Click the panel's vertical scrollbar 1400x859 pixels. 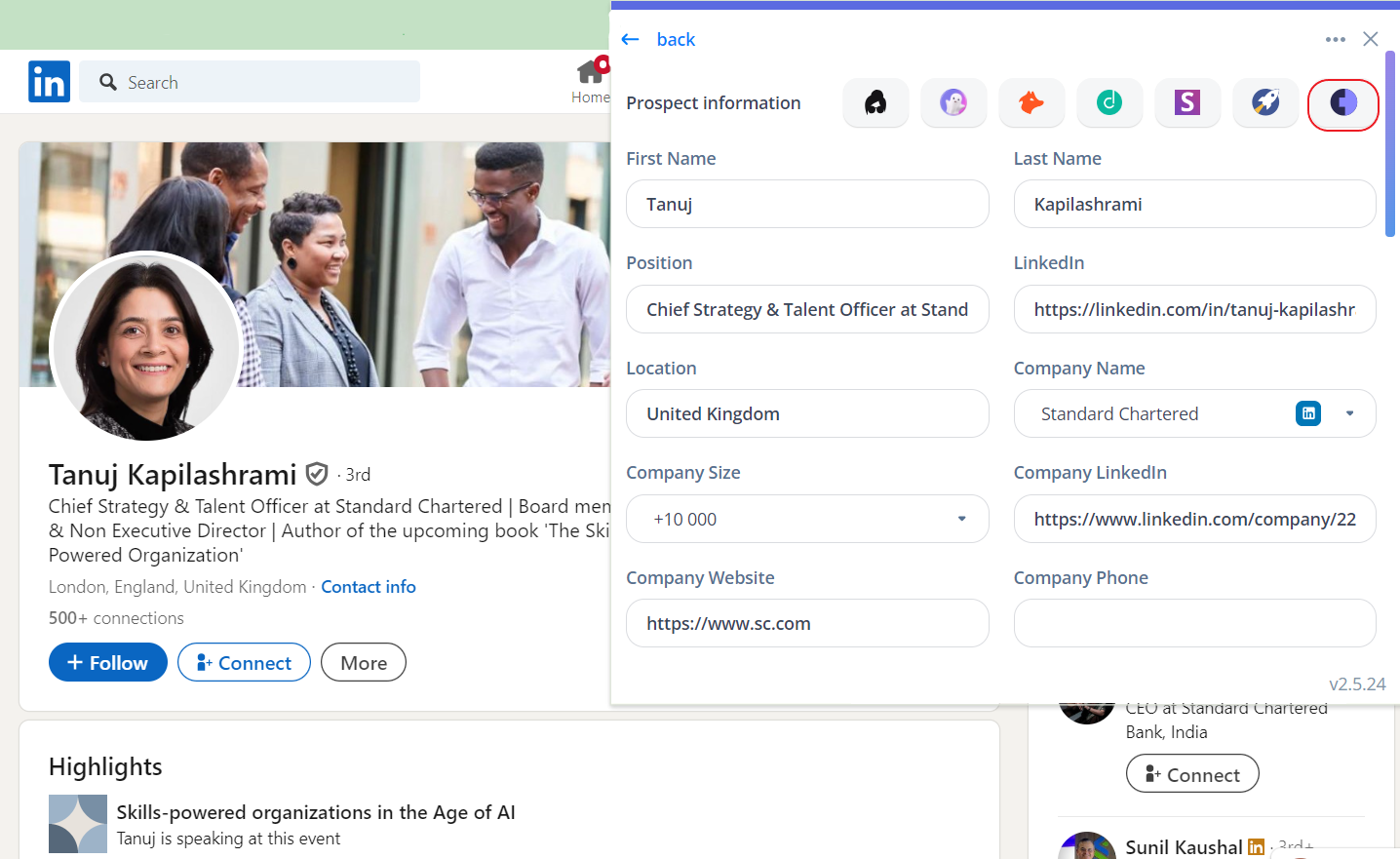(1390, 143)
